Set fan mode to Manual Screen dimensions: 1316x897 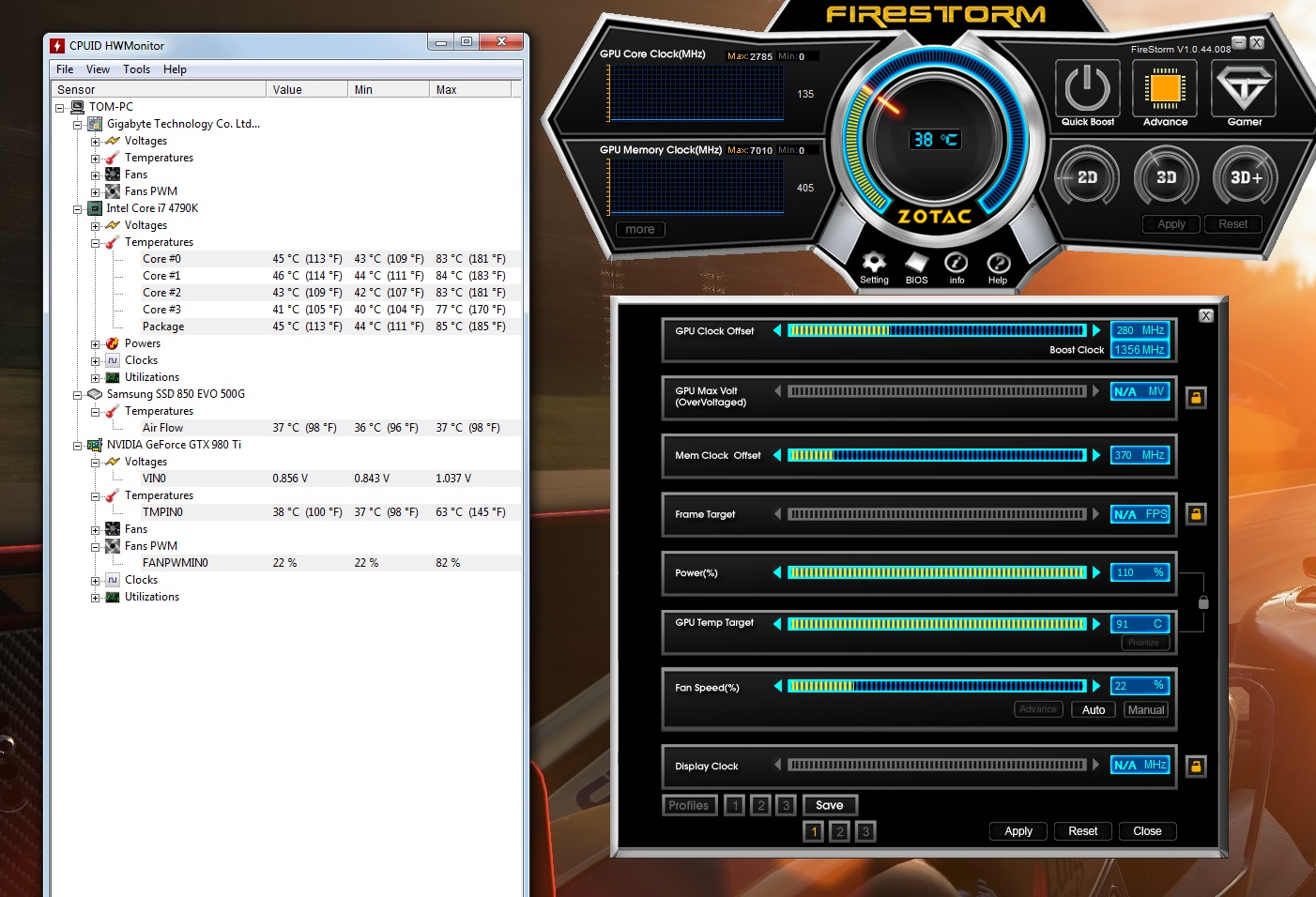point(1146,710)
